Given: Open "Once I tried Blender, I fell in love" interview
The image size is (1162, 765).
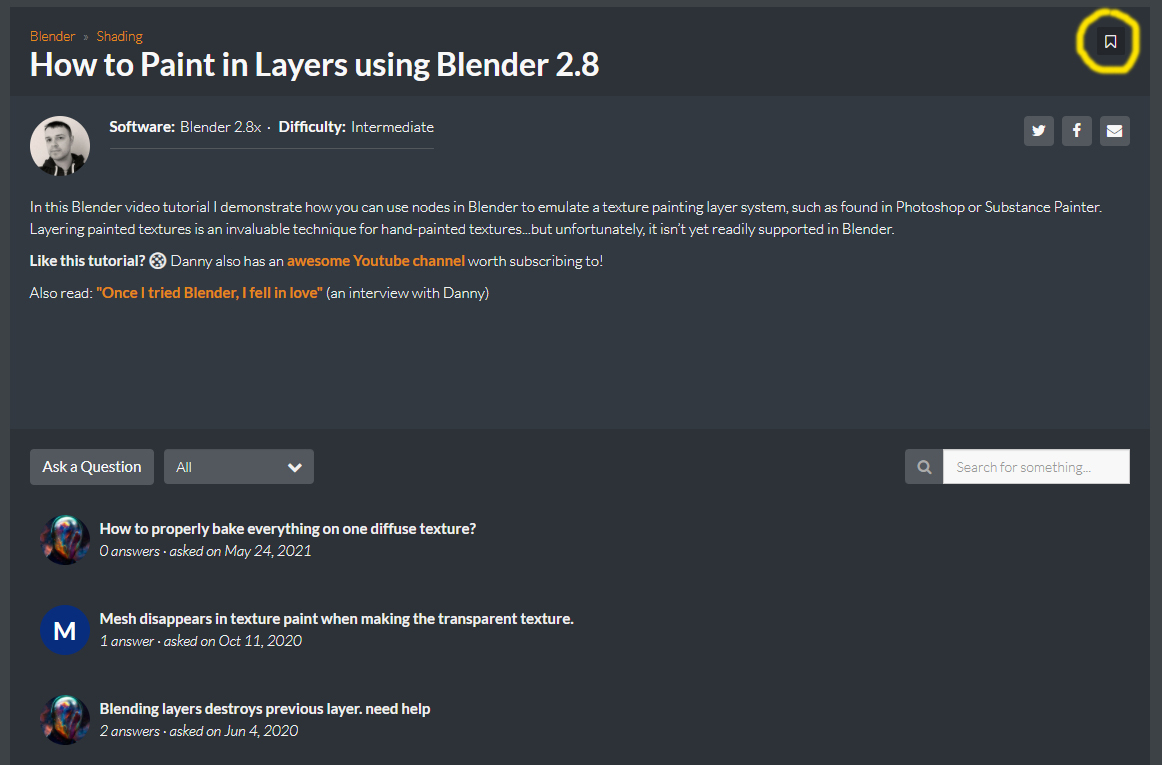Looking at the screenshot, I should tap(209, 293).
